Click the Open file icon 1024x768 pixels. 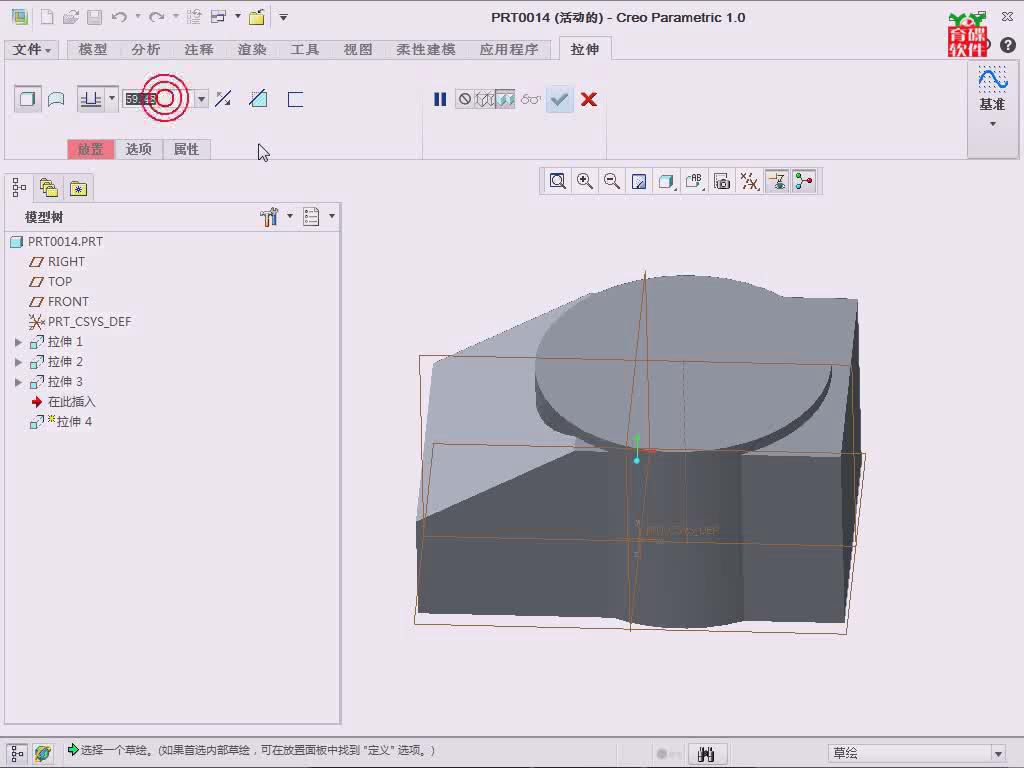(x=71, y=17)
